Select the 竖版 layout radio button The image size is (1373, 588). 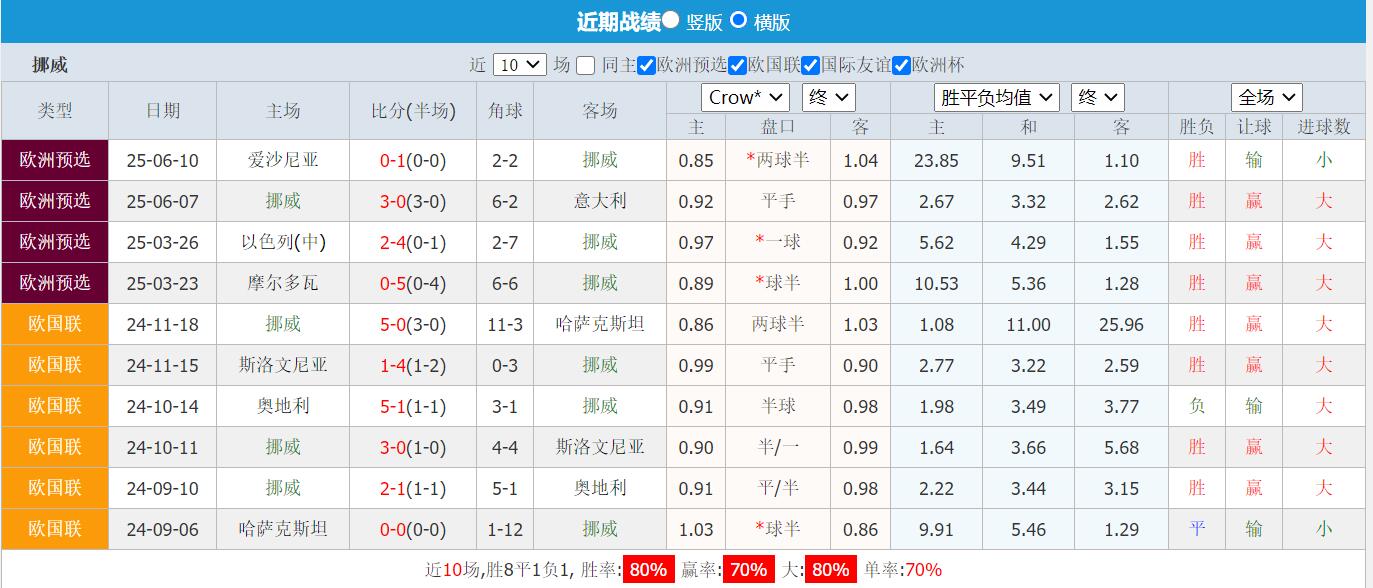click(671, 21)
